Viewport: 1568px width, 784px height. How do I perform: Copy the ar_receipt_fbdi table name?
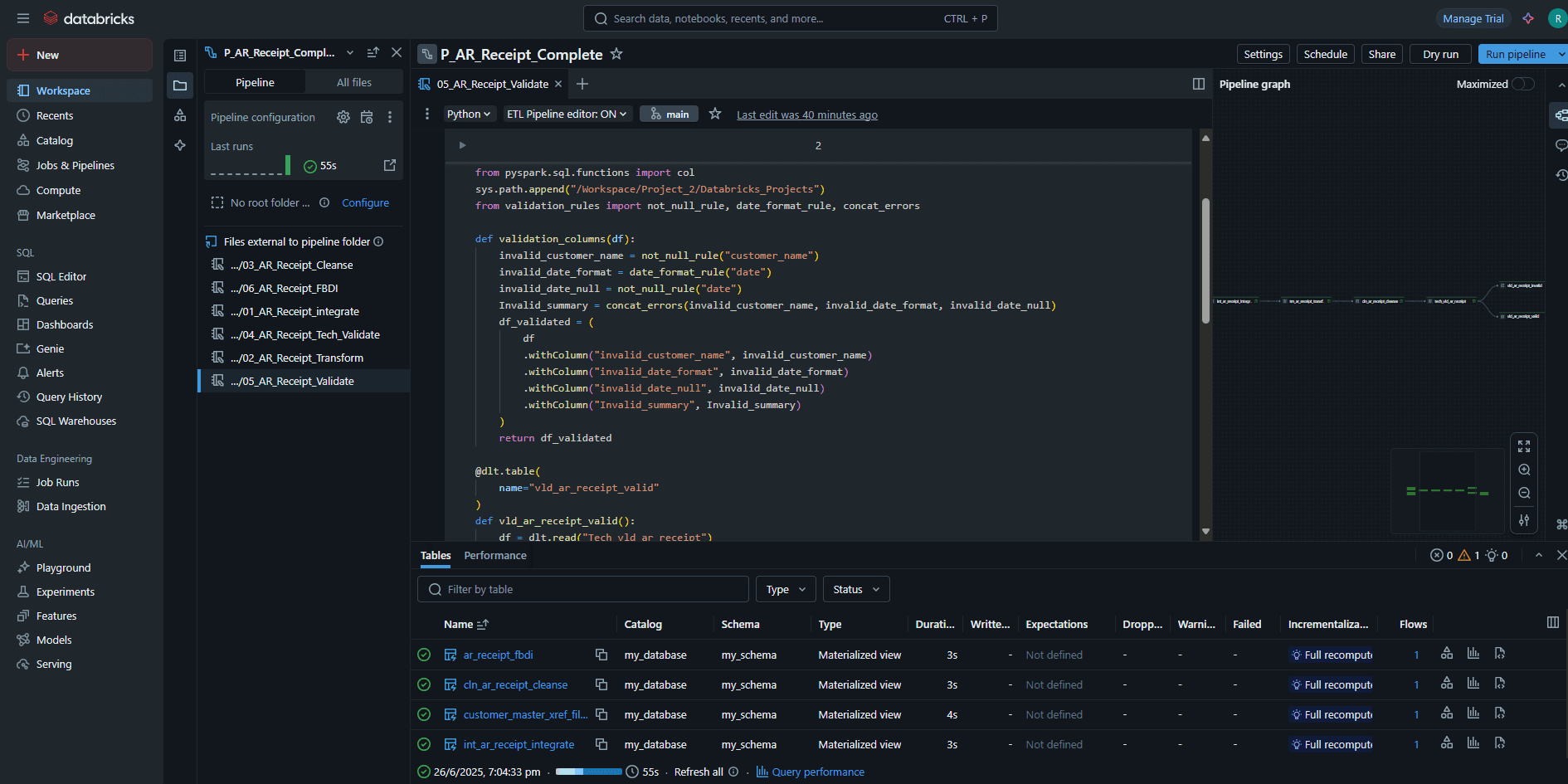tap(601, 655)
